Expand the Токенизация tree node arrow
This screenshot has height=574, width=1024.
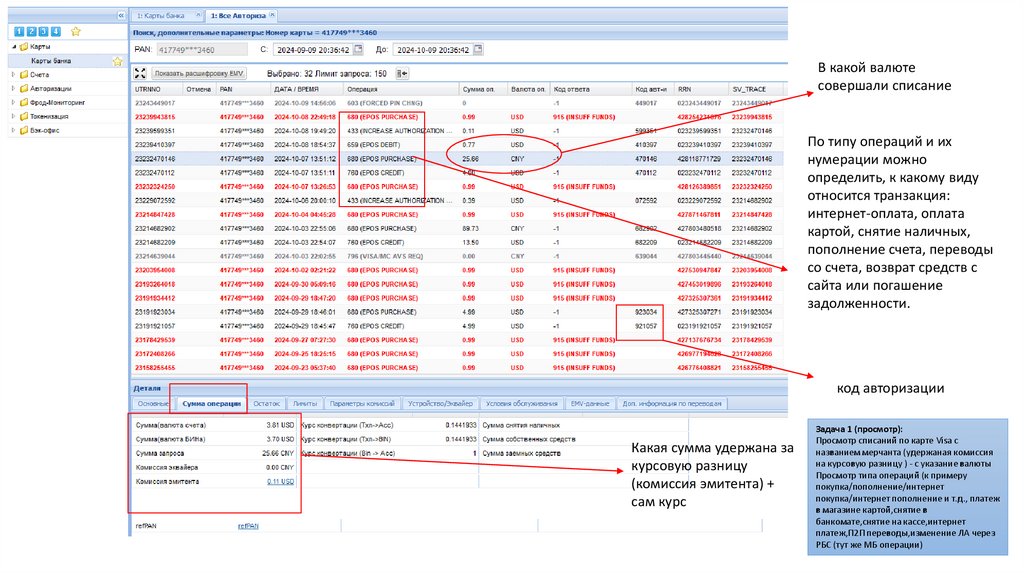[14, 117]
